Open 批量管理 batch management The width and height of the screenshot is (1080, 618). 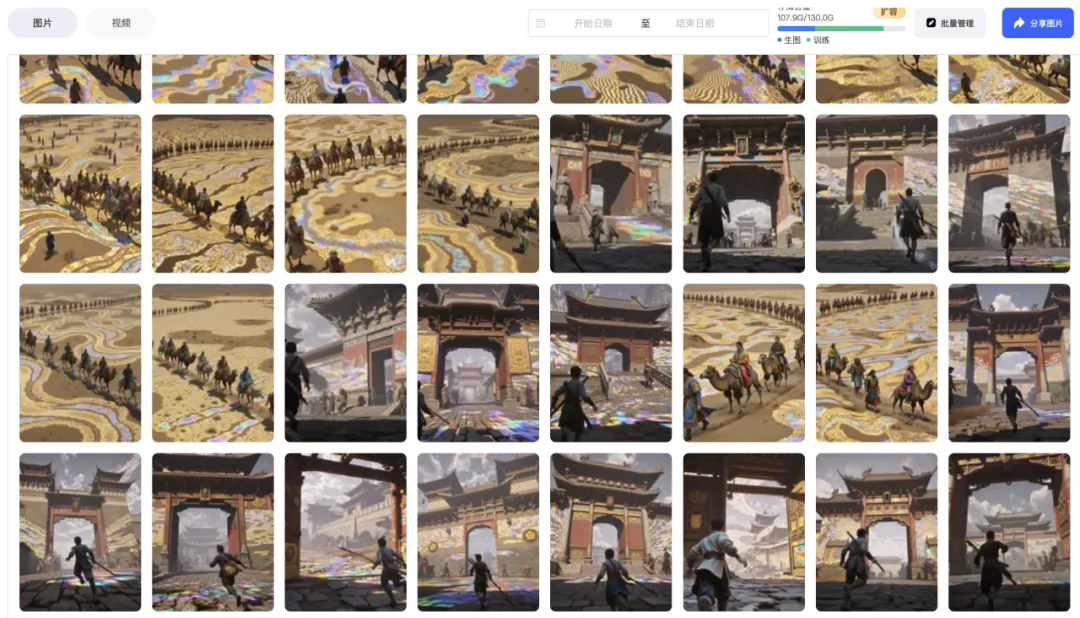(949, 22)
